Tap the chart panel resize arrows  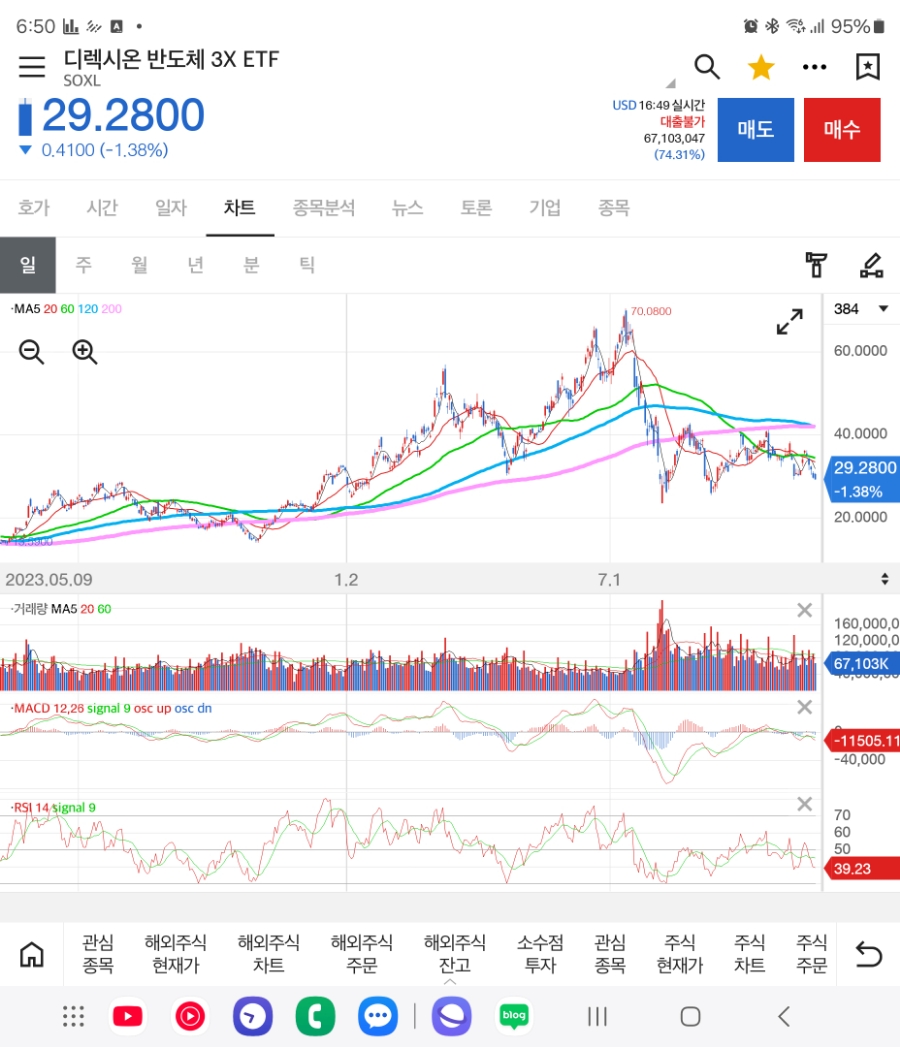(885, 579)
